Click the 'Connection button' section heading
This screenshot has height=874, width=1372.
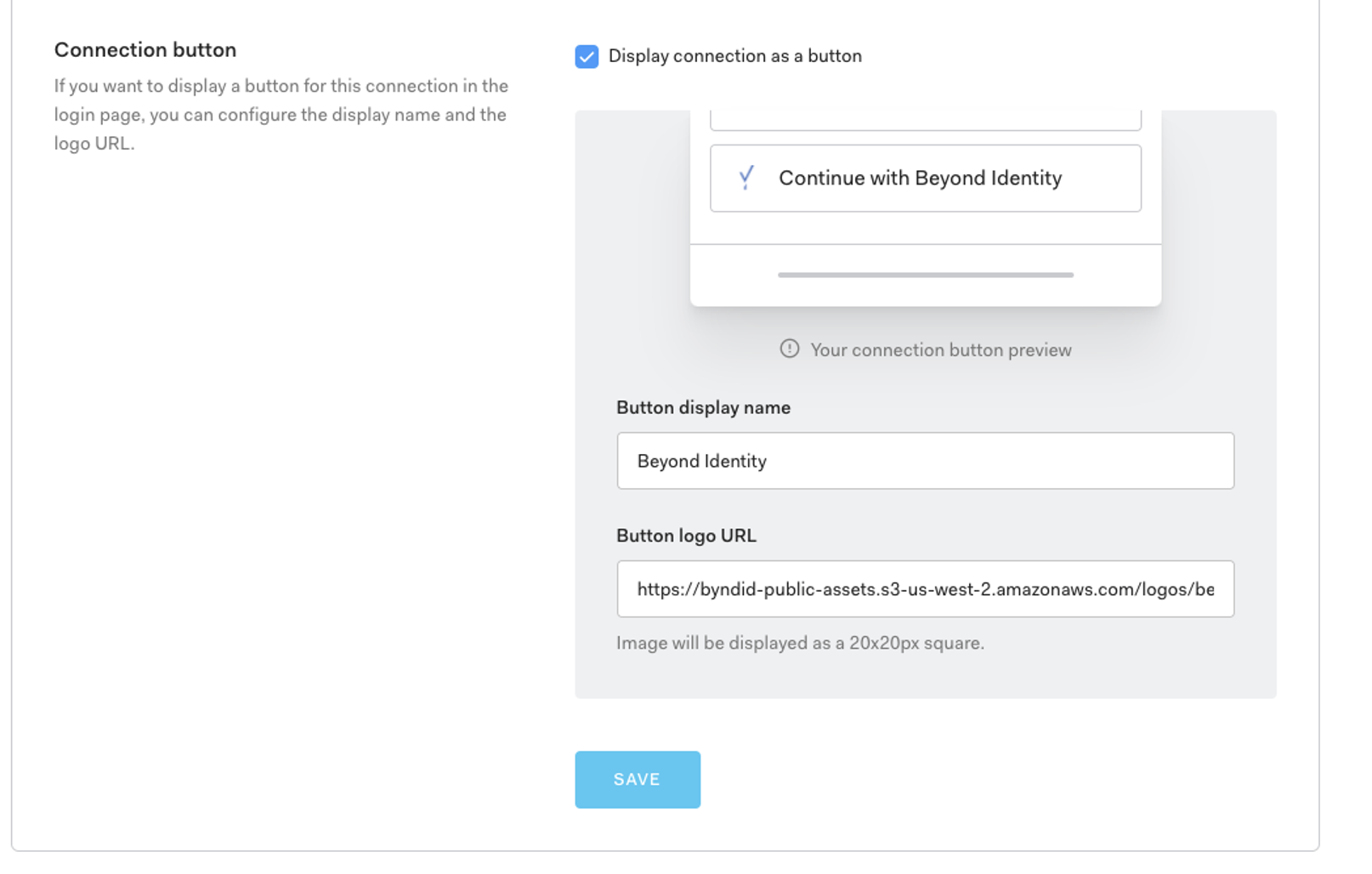pyautogui.click(x=145, y=50)
